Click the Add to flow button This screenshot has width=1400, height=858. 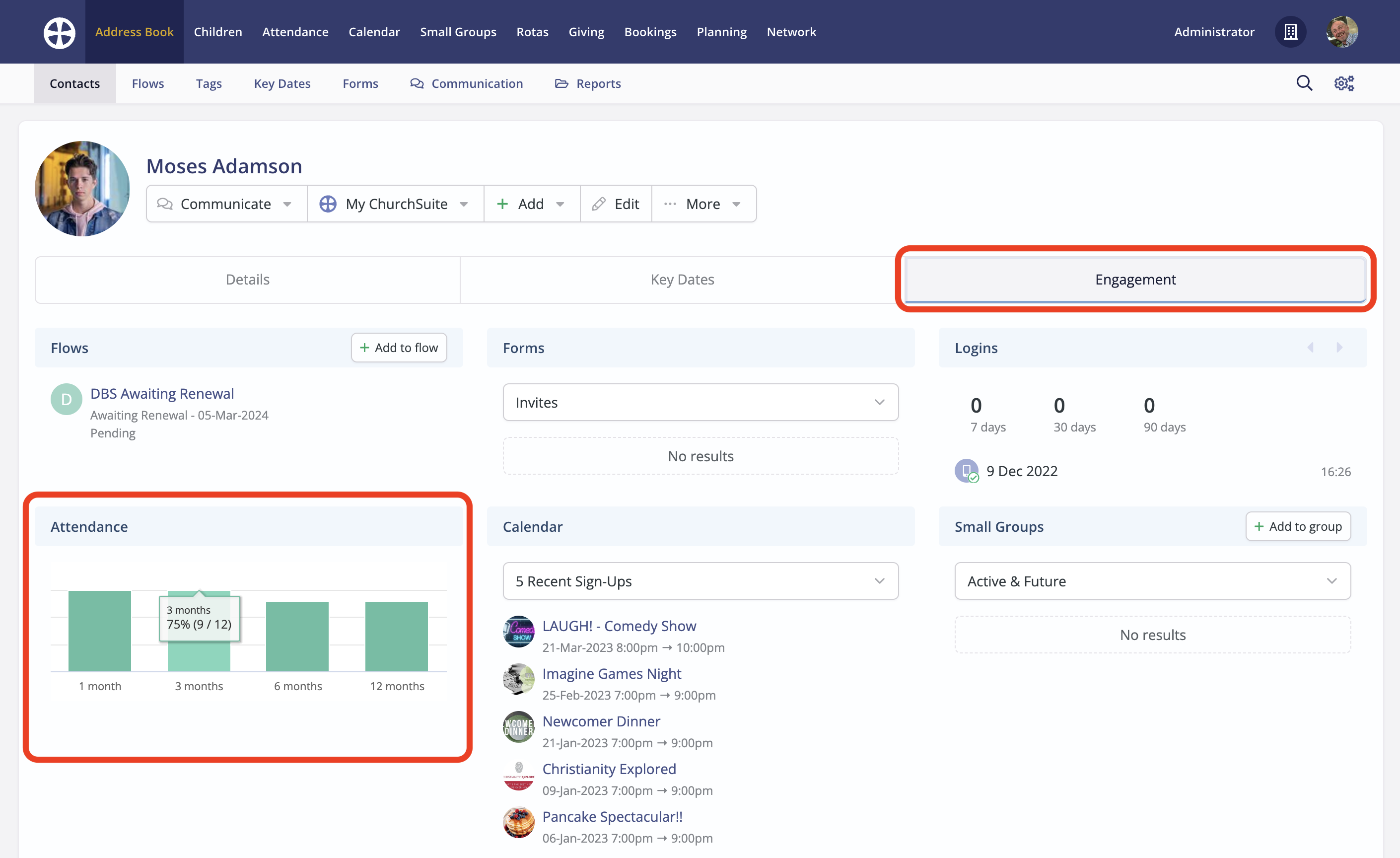399,347
